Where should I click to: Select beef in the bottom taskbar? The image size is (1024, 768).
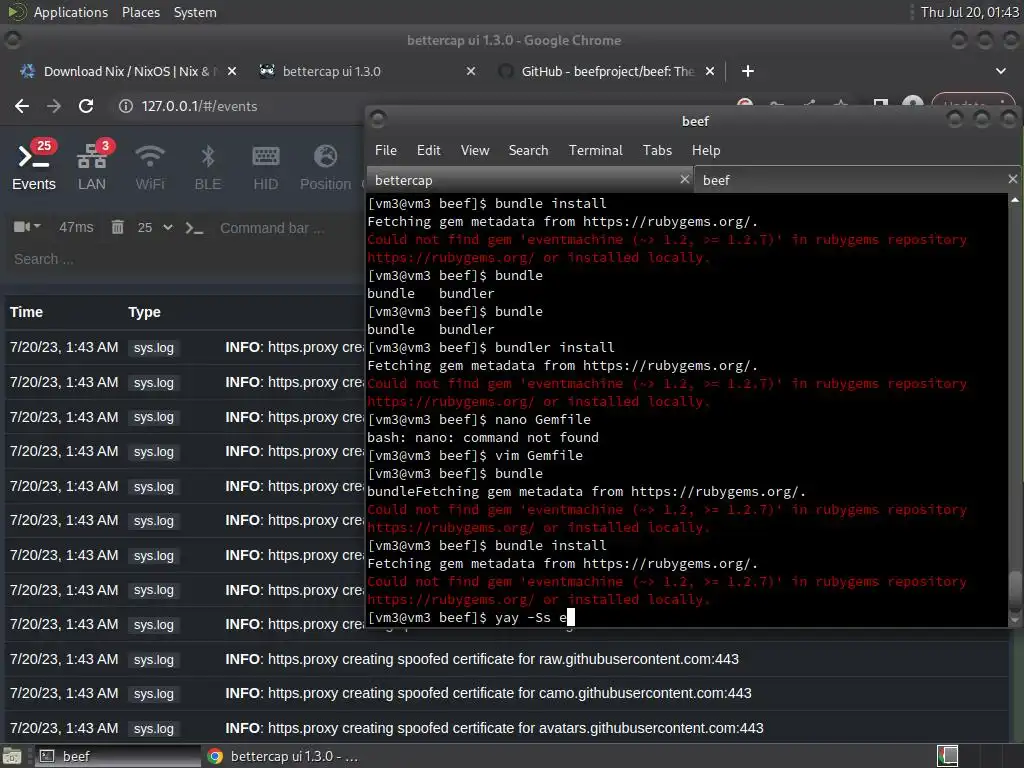point(118,756)
